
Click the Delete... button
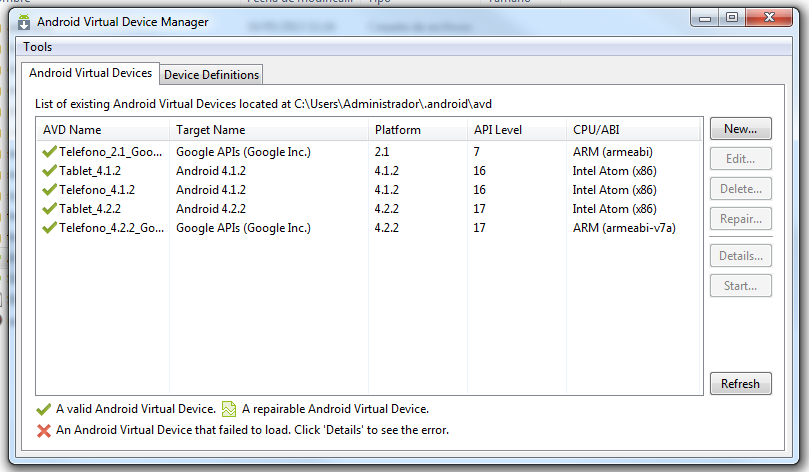740,189
